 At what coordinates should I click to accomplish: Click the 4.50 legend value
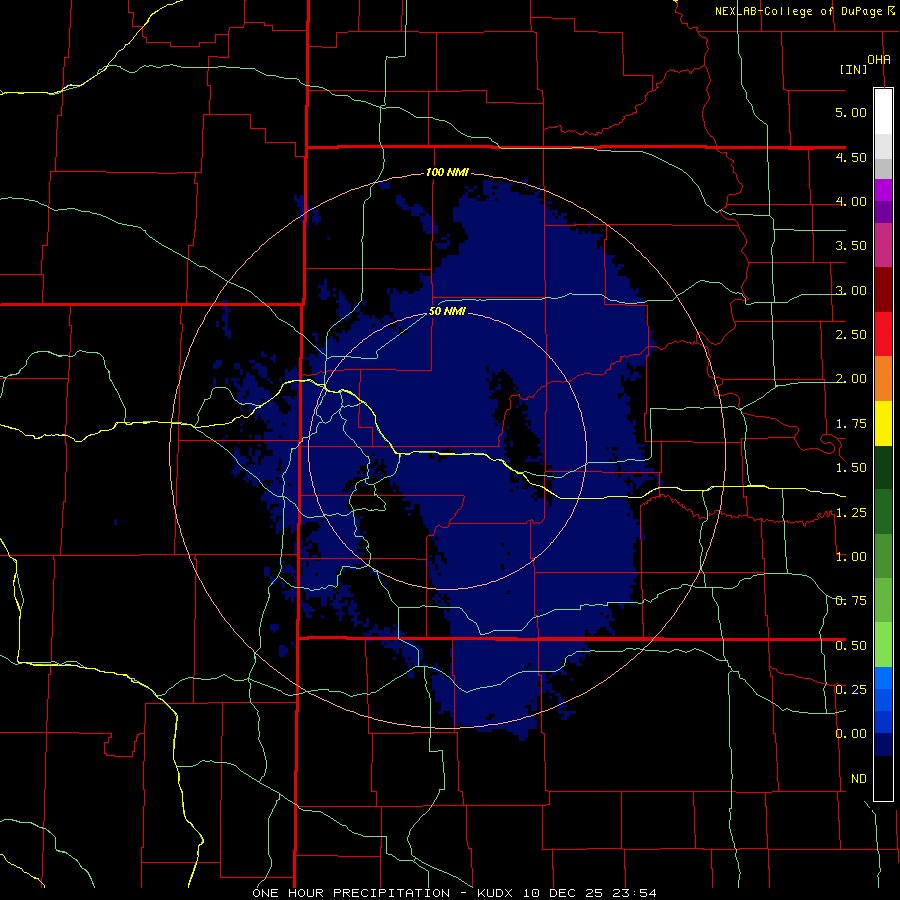click(x=851, y=157)
